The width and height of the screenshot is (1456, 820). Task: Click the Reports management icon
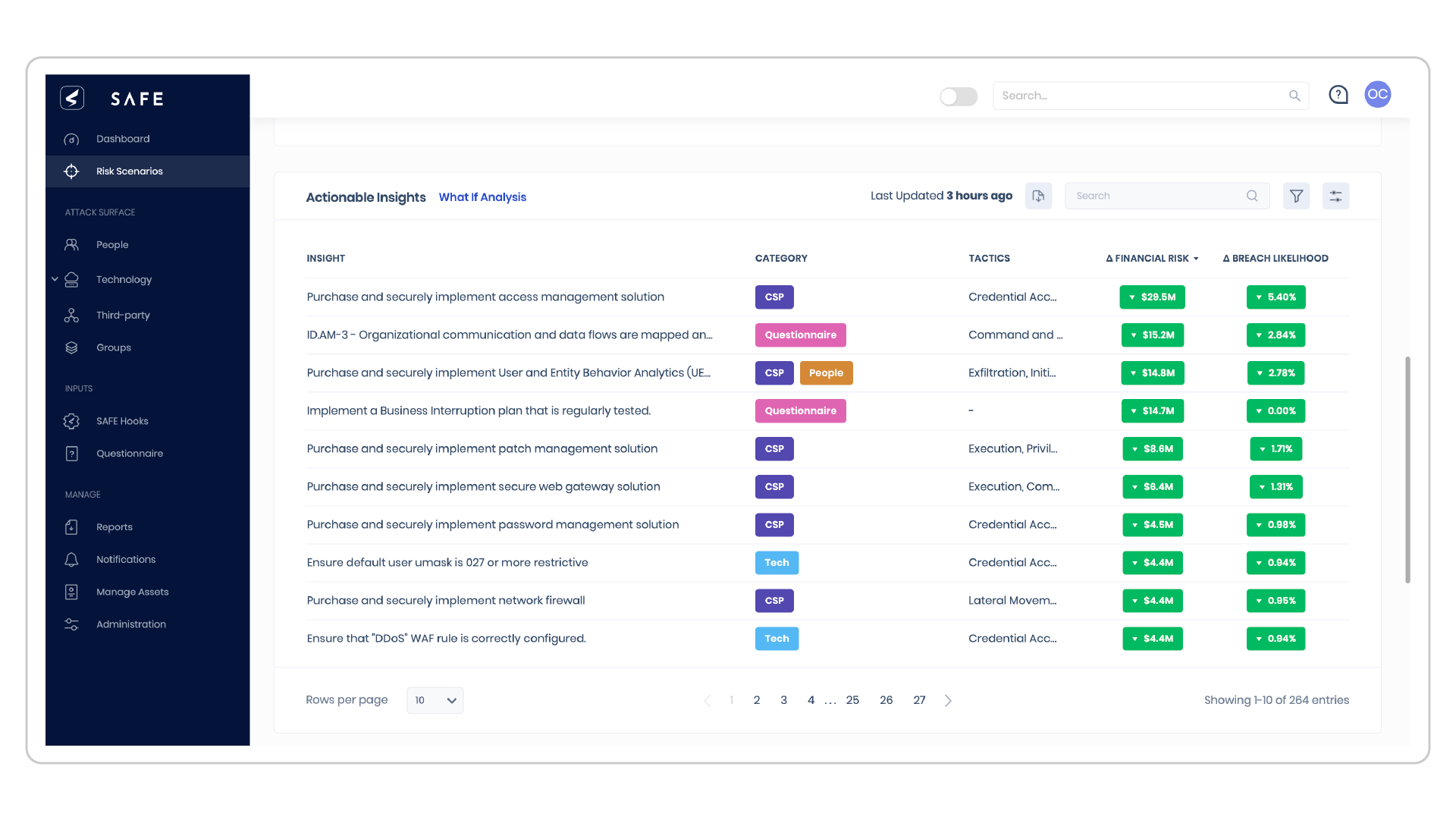(x=71, y=527)
